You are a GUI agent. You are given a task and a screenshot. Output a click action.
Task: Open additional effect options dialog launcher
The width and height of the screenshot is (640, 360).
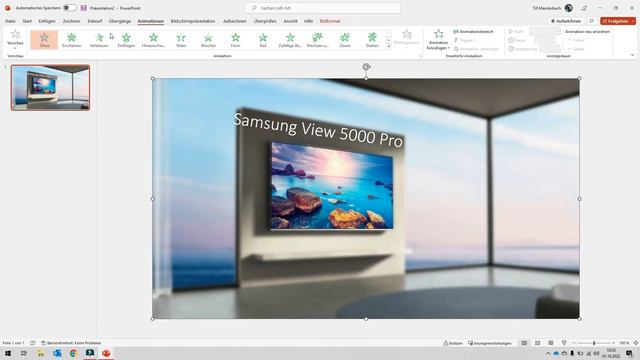(420, 56)
